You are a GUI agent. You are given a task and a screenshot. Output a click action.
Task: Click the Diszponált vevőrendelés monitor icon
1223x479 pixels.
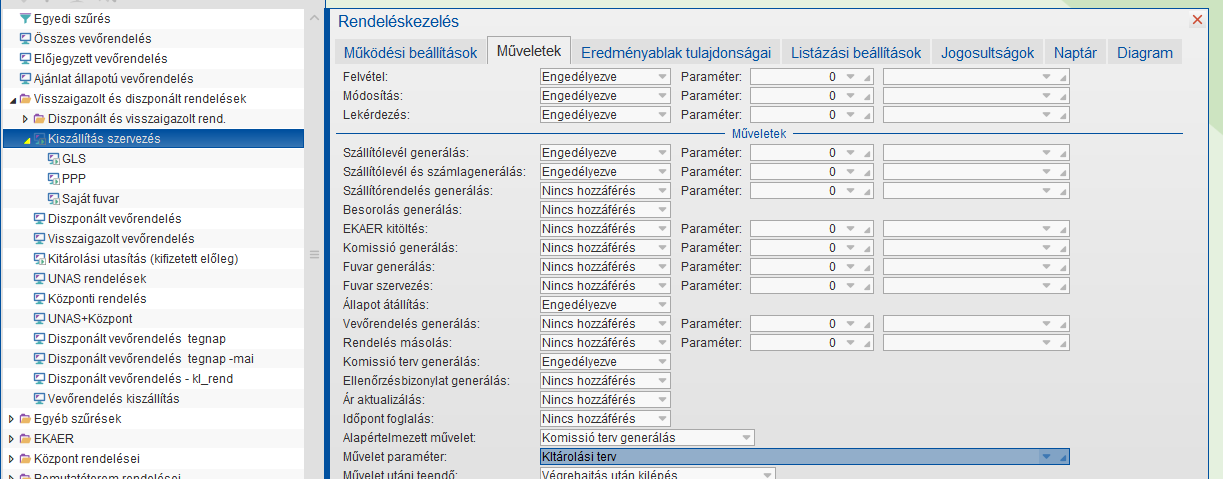click(39, 218)
